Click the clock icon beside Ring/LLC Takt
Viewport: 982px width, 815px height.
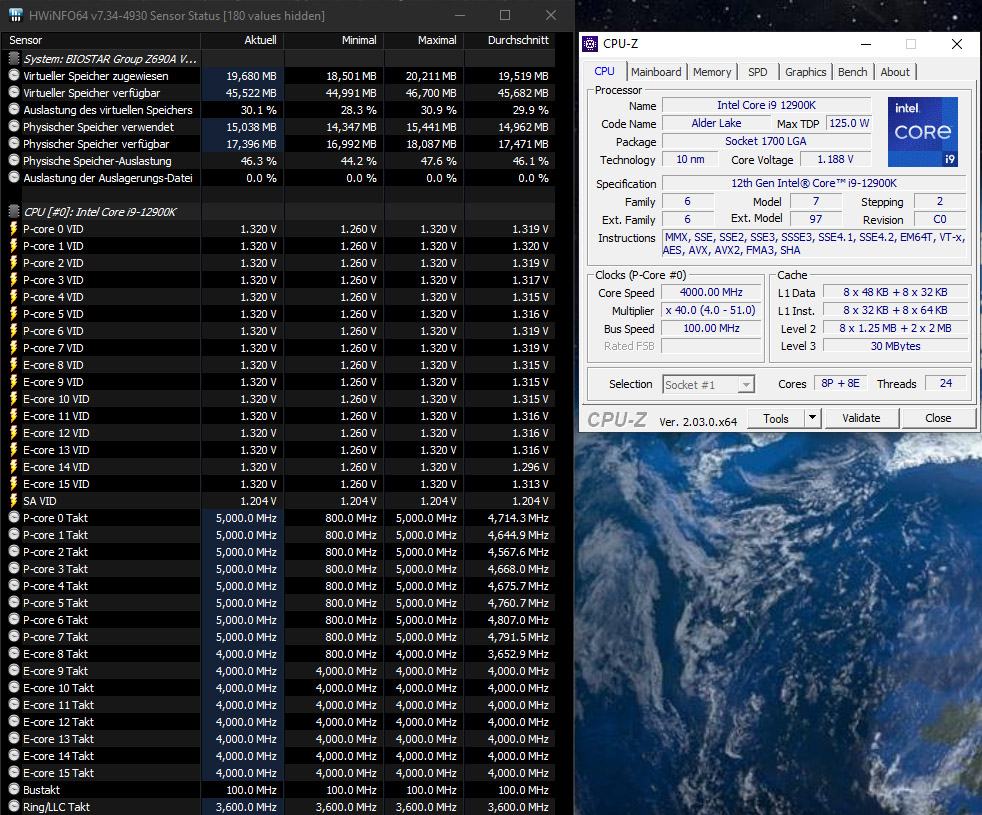point(14,806)
